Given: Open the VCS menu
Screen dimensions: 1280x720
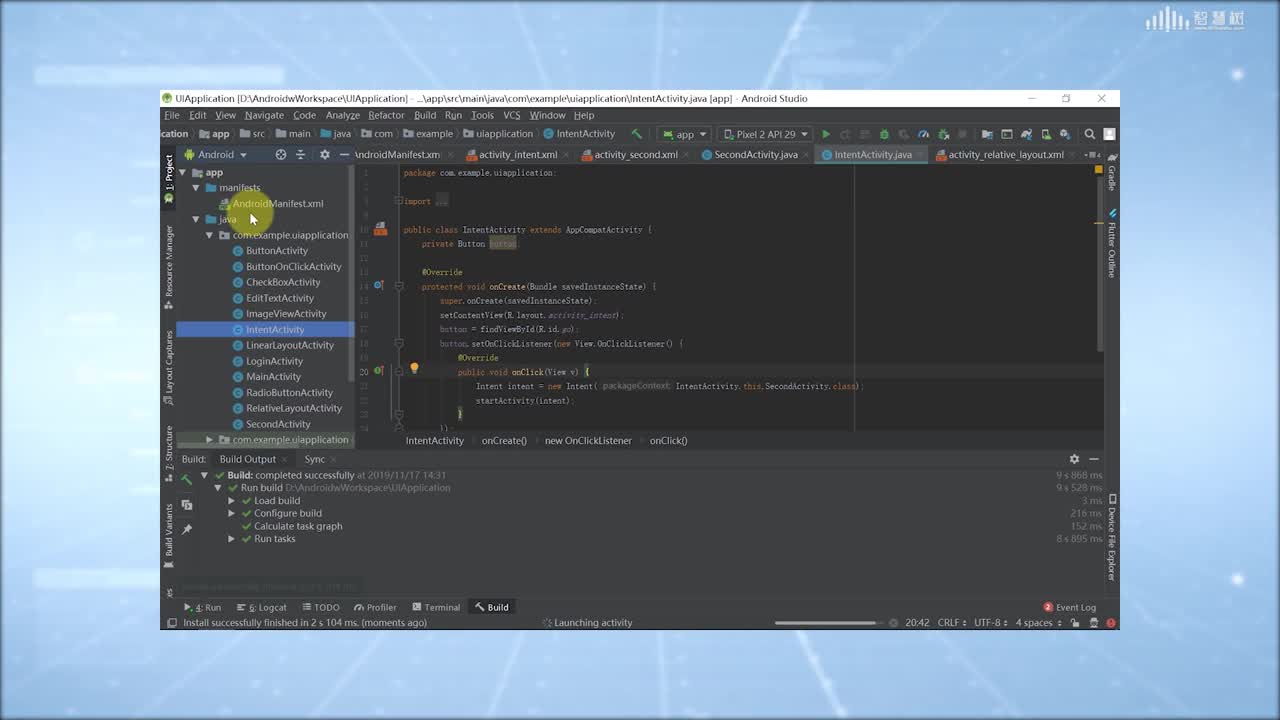Looking at the screenshot, I should point(511,115).
